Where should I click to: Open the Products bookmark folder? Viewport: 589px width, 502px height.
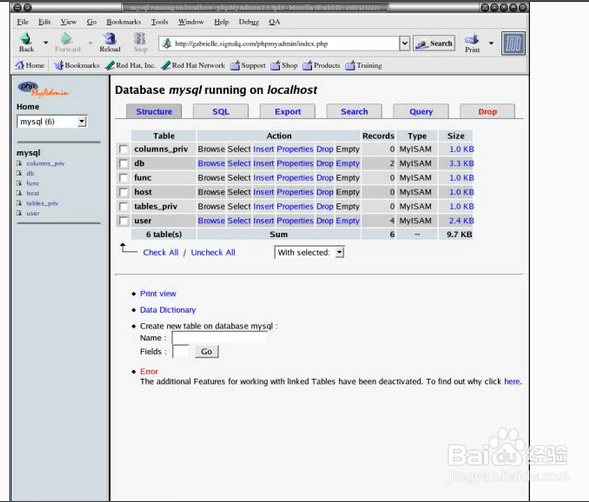[x=321, y=65]
